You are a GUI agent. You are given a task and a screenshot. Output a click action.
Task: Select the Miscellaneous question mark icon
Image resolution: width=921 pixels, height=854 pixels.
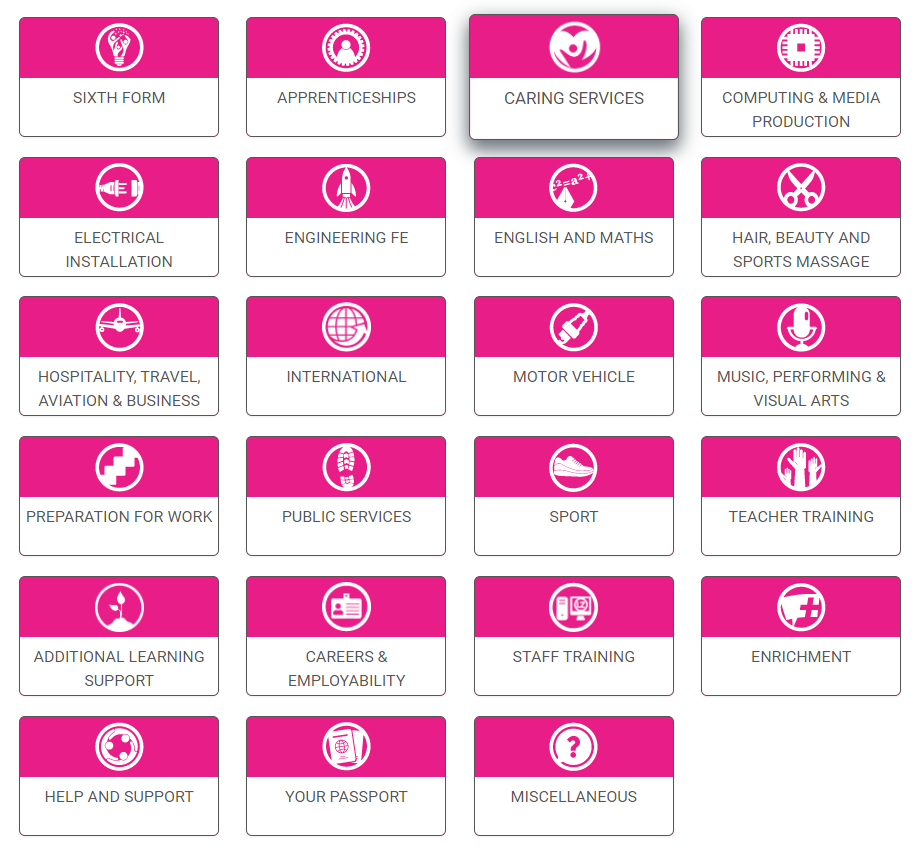click(x=573, y=747)
